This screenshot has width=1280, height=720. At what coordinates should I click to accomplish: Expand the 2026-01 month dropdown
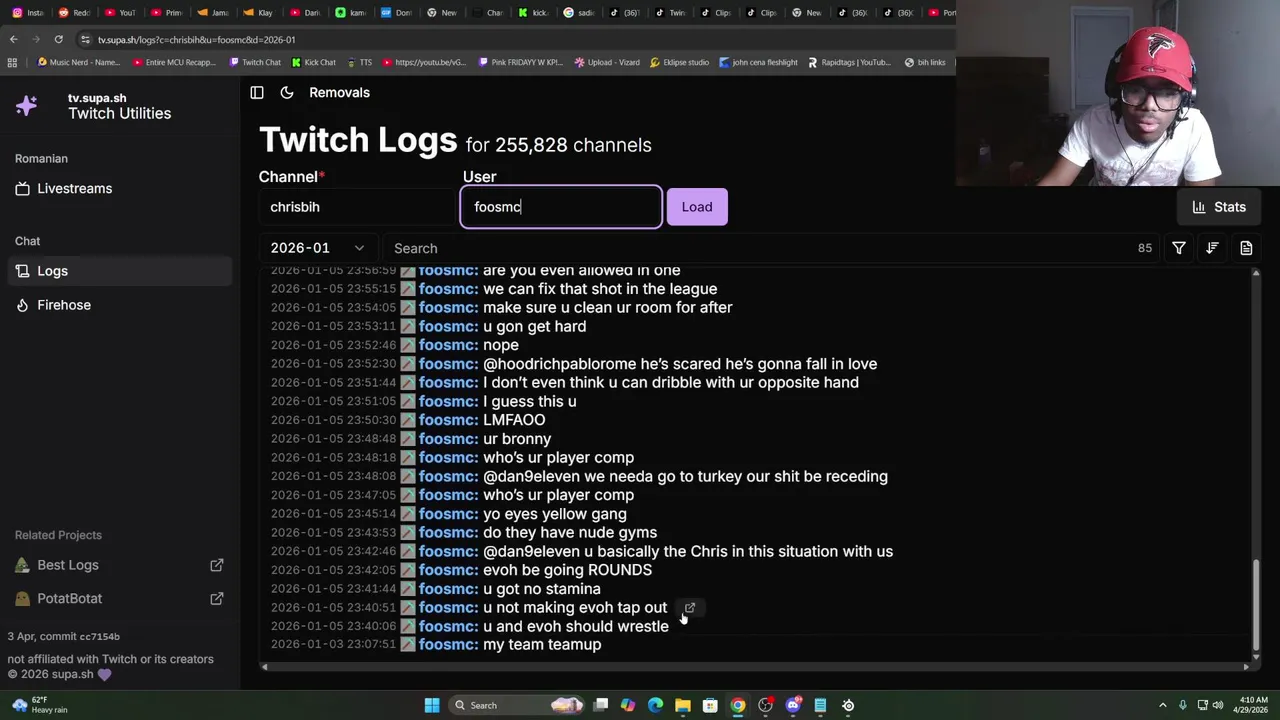(318, 248)
